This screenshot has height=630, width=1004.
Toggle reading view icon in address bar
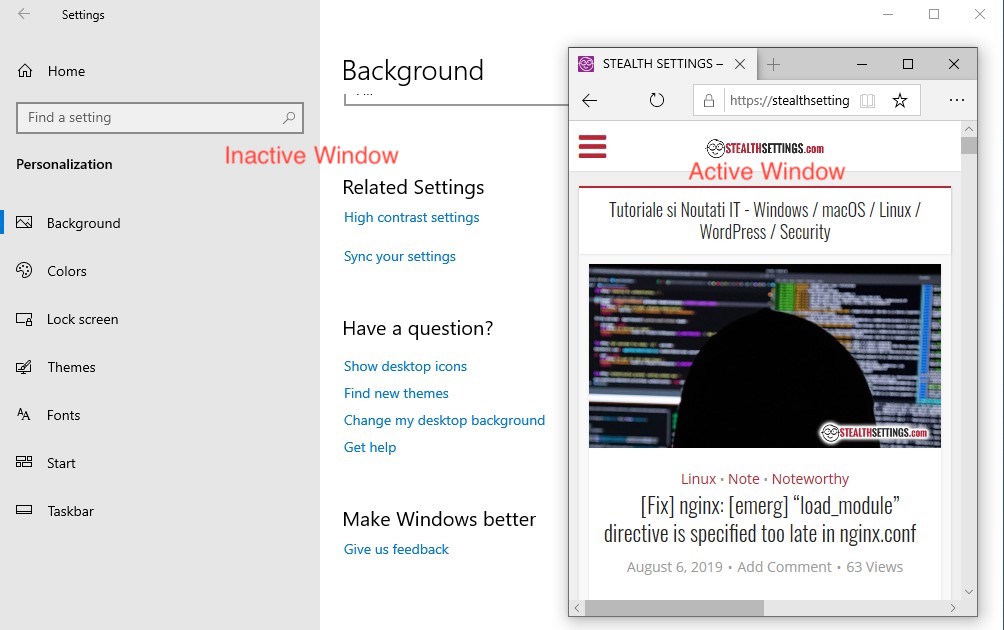[x=868, y=101]
